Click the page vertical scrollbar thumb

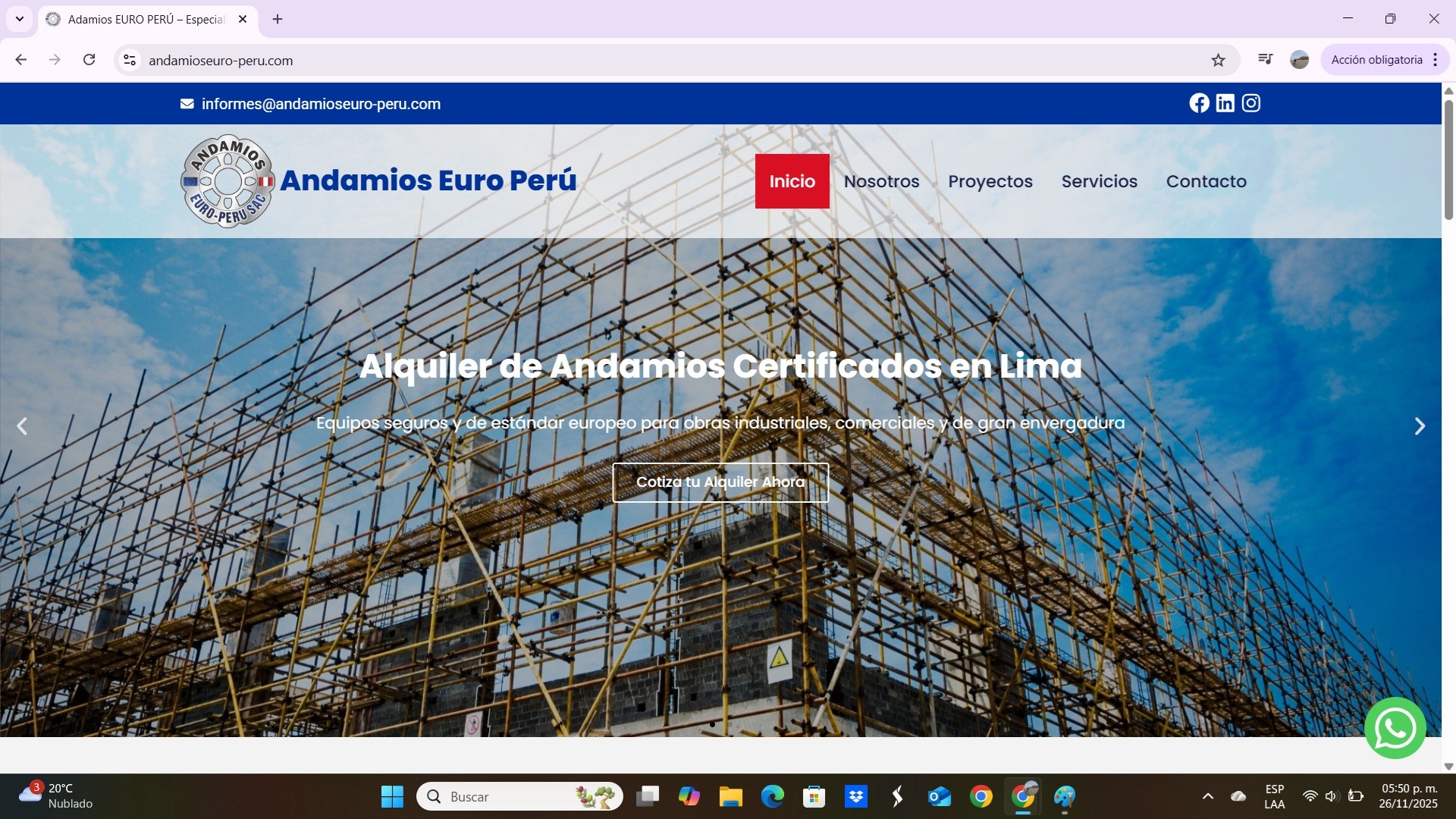[x=1448, y=159]
